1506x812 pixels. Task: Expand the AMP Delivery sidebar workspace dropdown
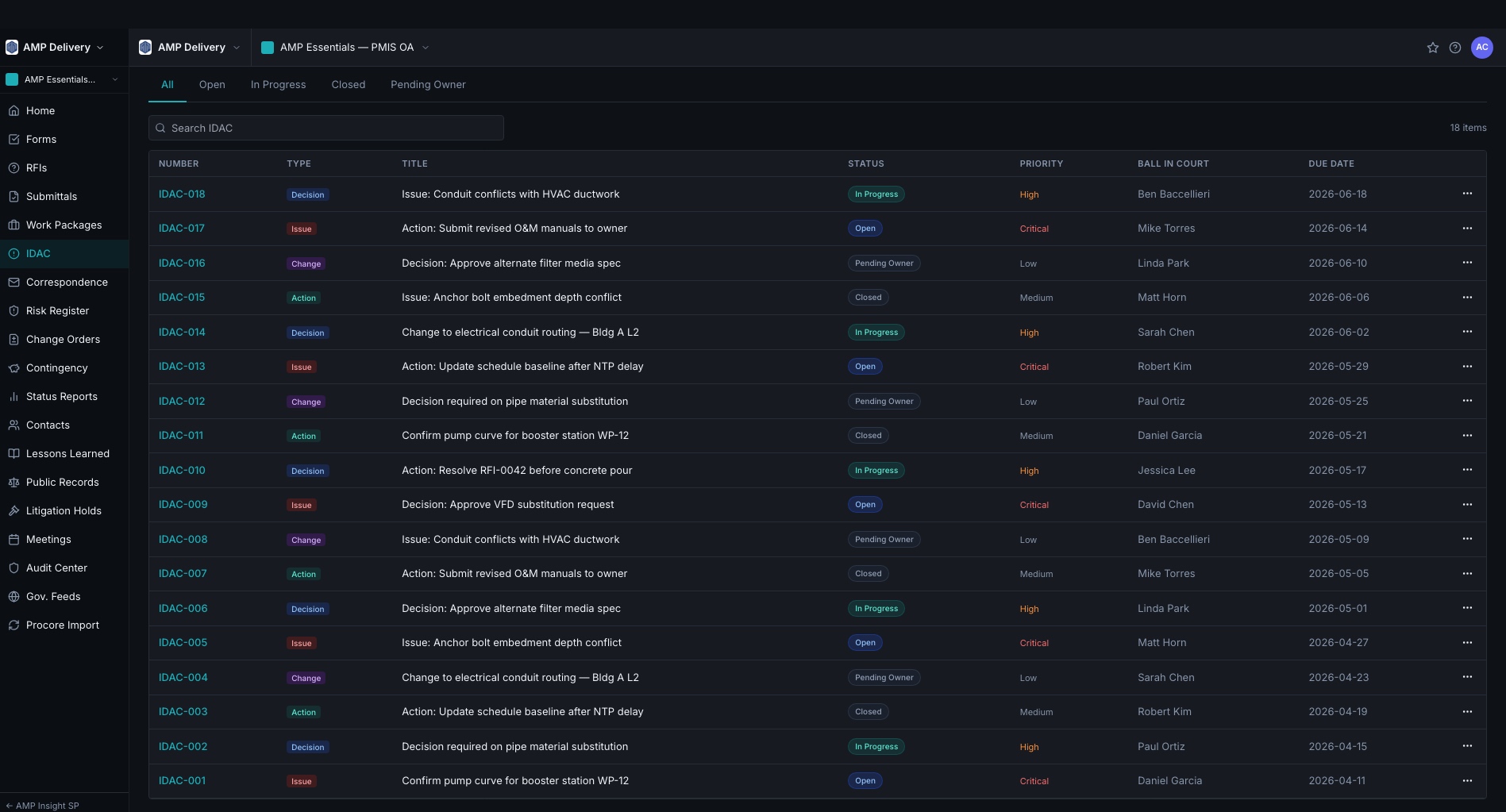click(55, 48)
